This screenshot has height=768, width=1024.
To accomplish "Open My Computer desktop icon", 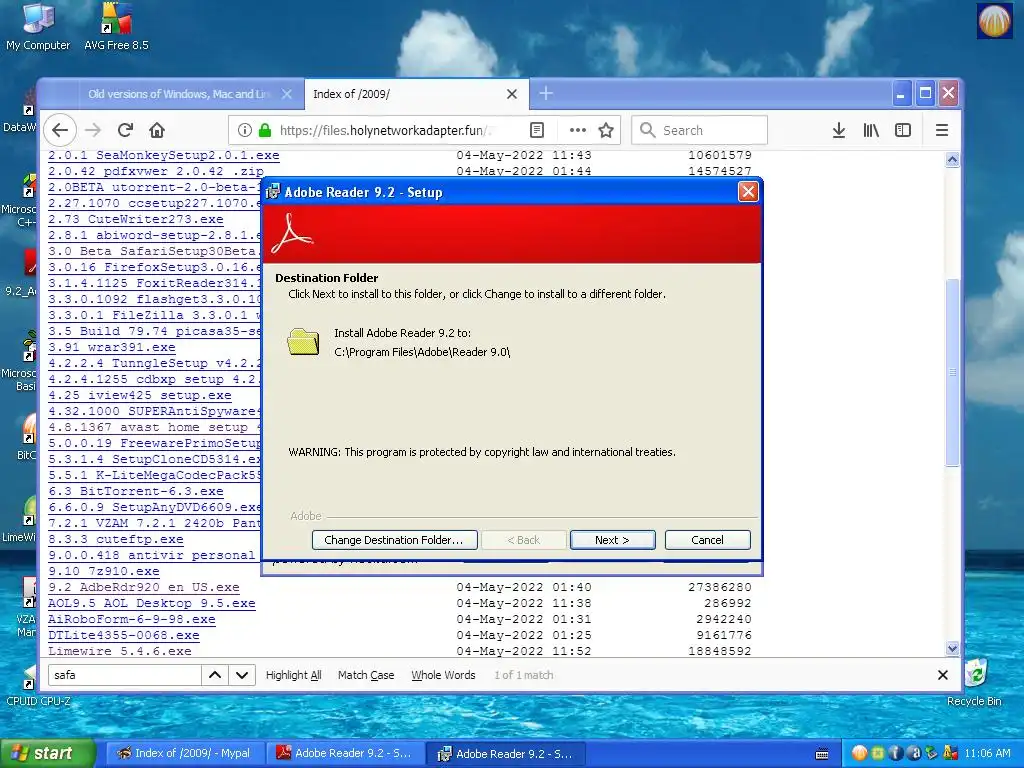I will tap(38, 27).
